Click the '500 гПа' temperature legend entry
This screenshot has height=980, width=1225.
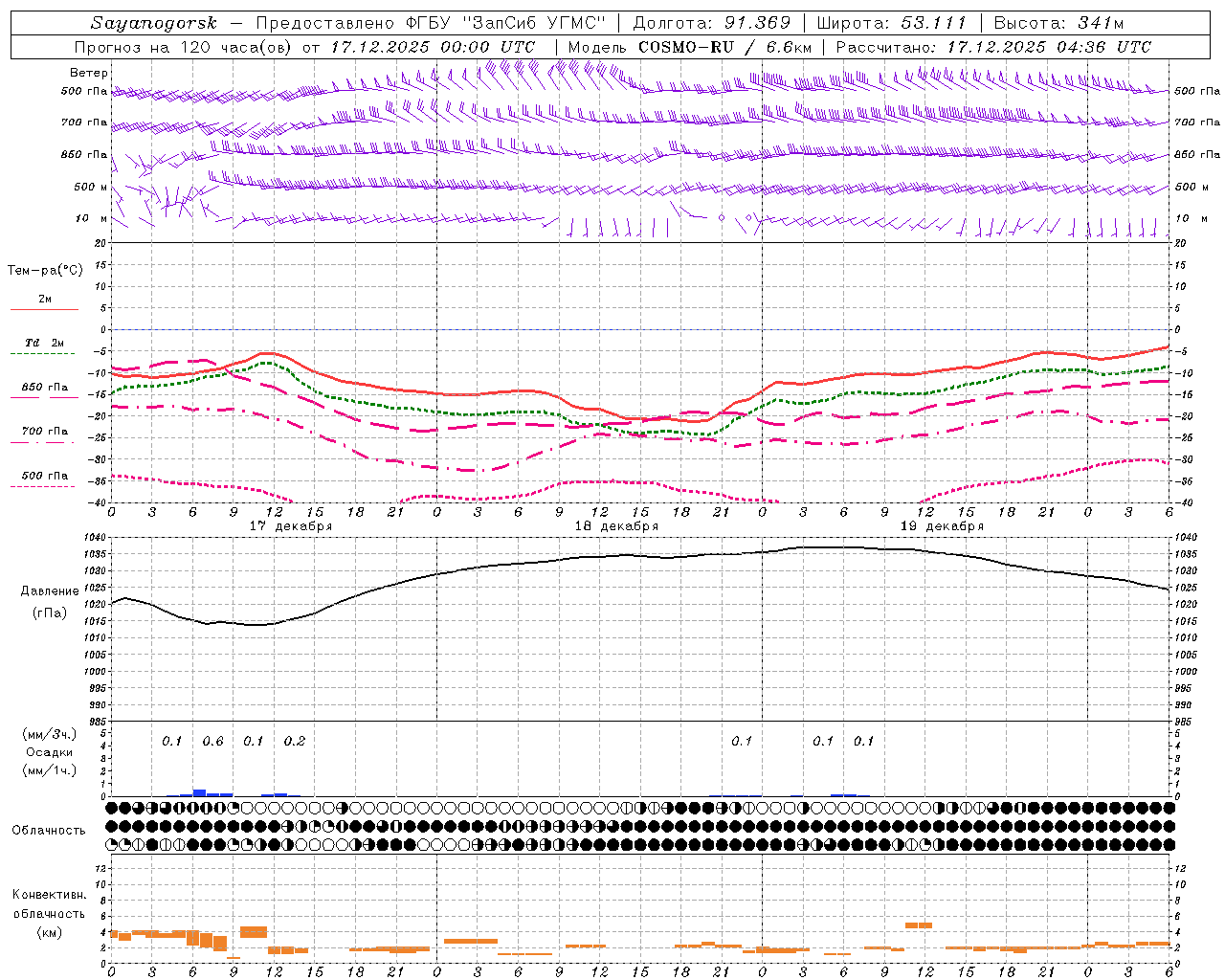[45, 476]
